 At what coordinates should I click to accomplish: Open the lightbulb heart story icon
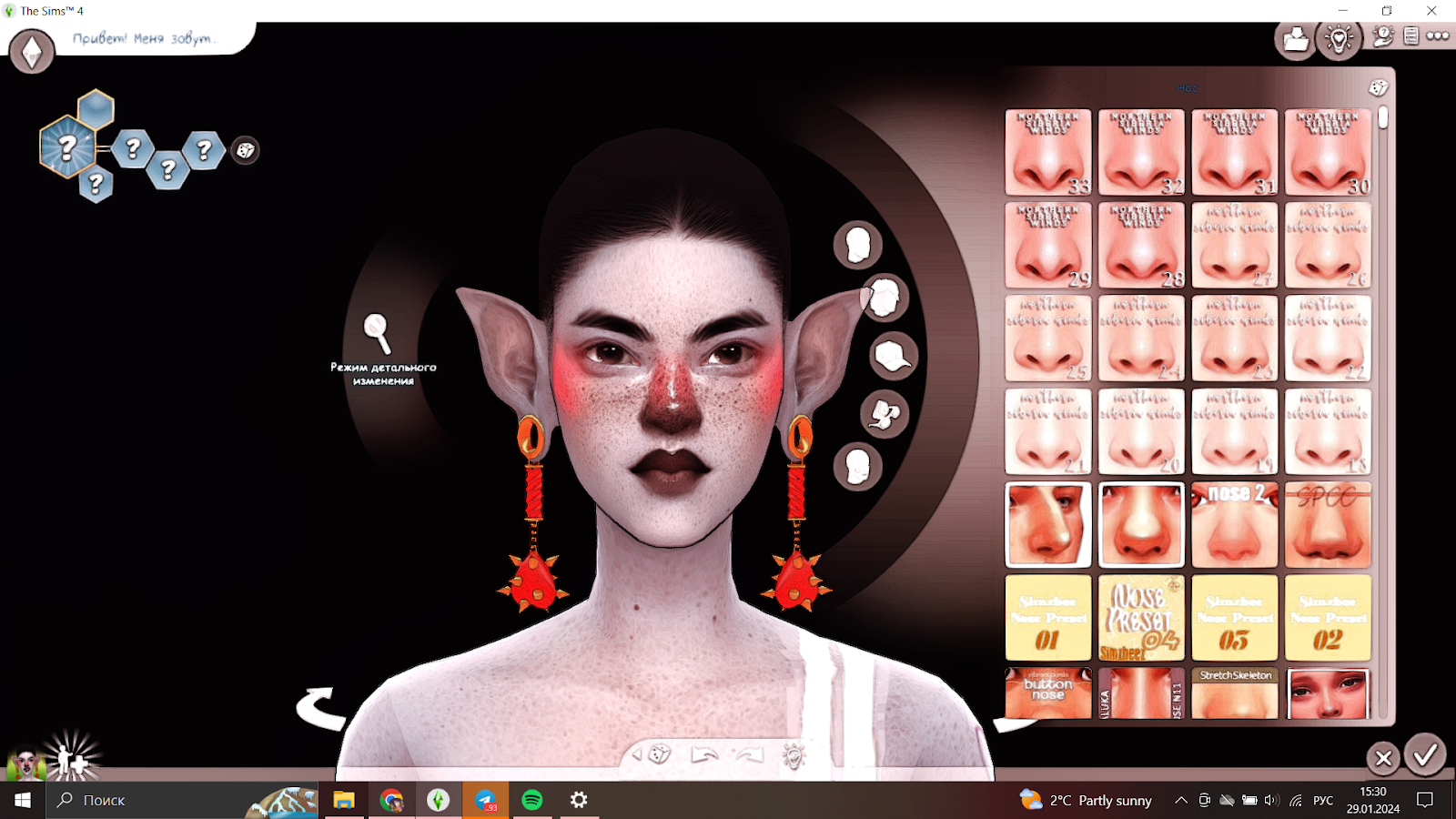click(x=1340, y=40)
